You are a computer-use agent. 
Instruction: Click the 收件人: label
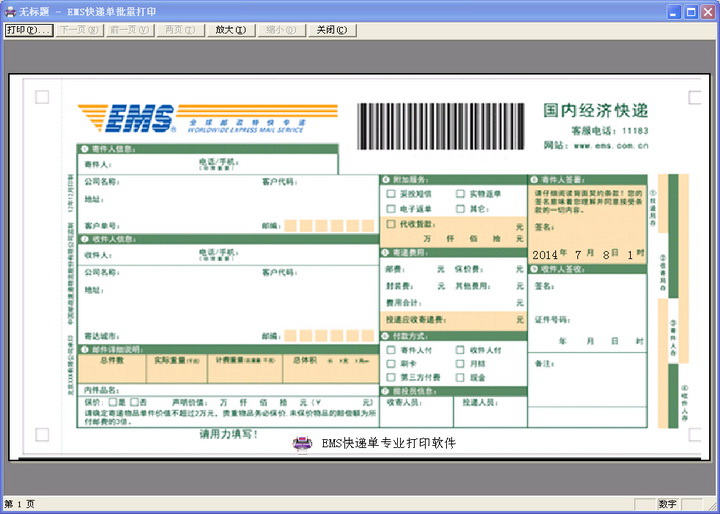tap(98, 255)
